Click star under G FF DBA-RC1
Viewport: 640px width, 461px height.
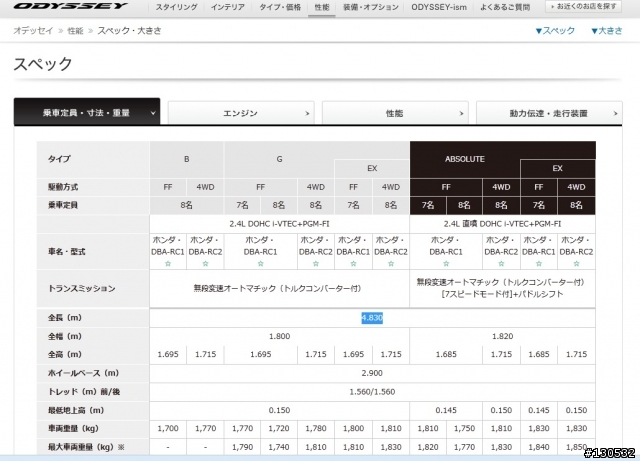[x=260, y=264]
